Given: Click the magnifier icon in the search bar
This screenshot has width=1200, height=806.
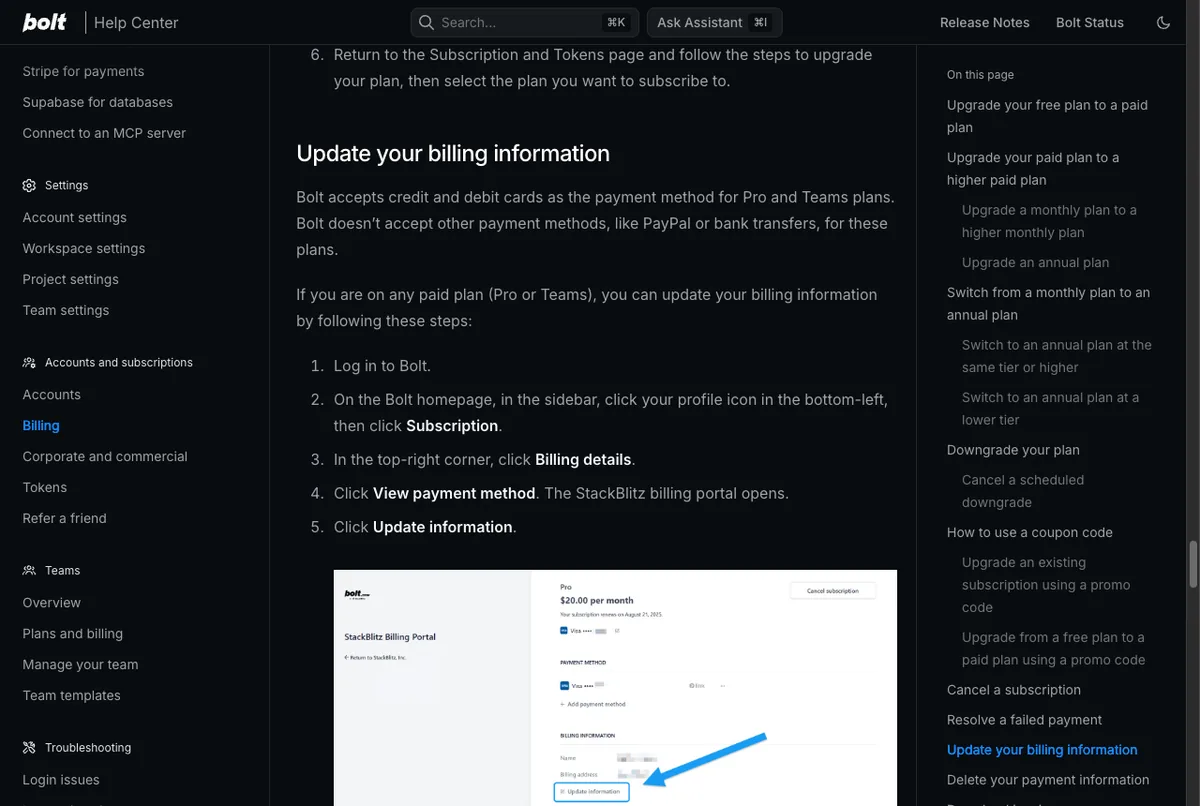Looking at the screenshot, I should (426, 22).
